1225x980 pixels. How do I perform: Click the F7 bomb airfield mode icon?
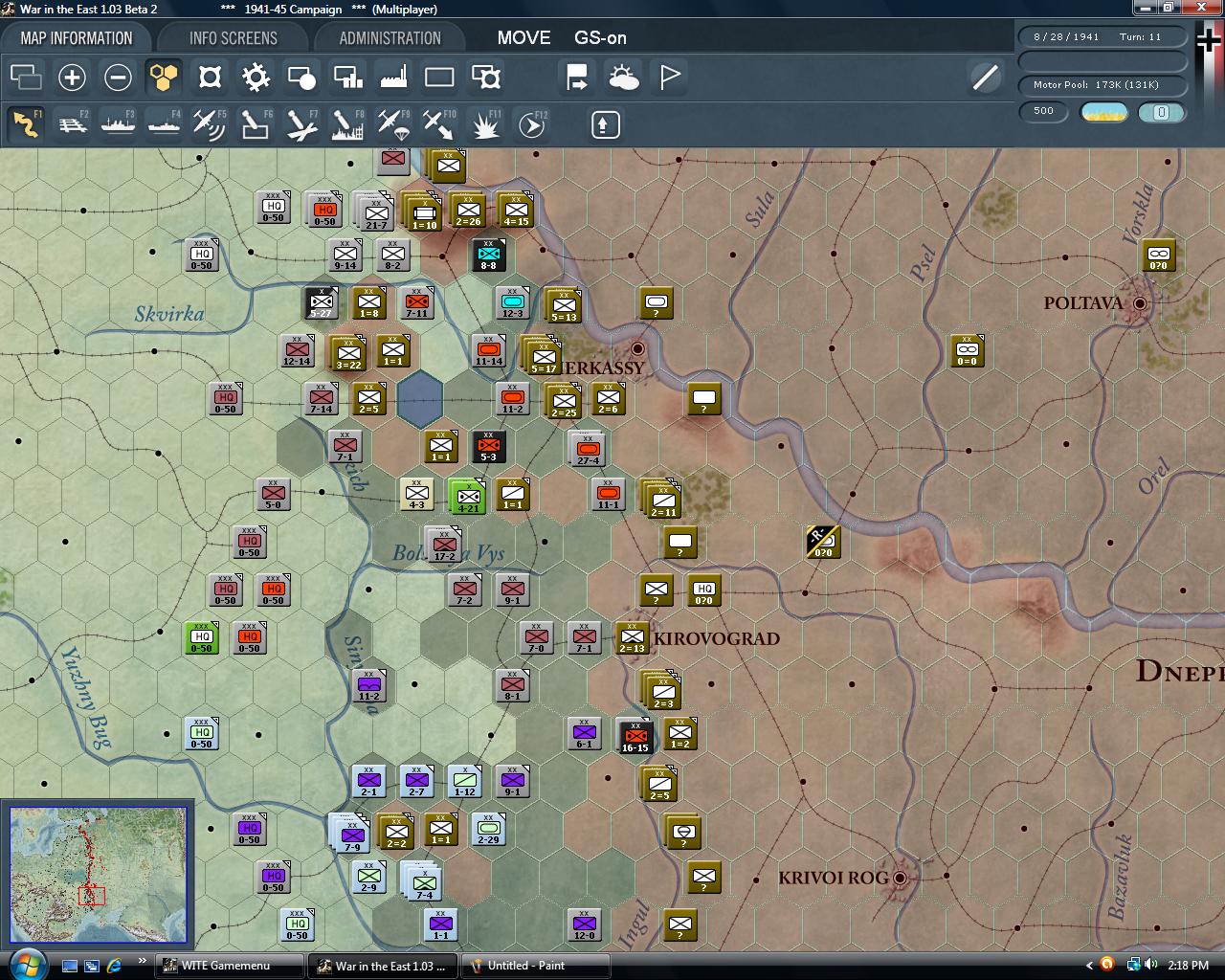(x=301, y=124)
